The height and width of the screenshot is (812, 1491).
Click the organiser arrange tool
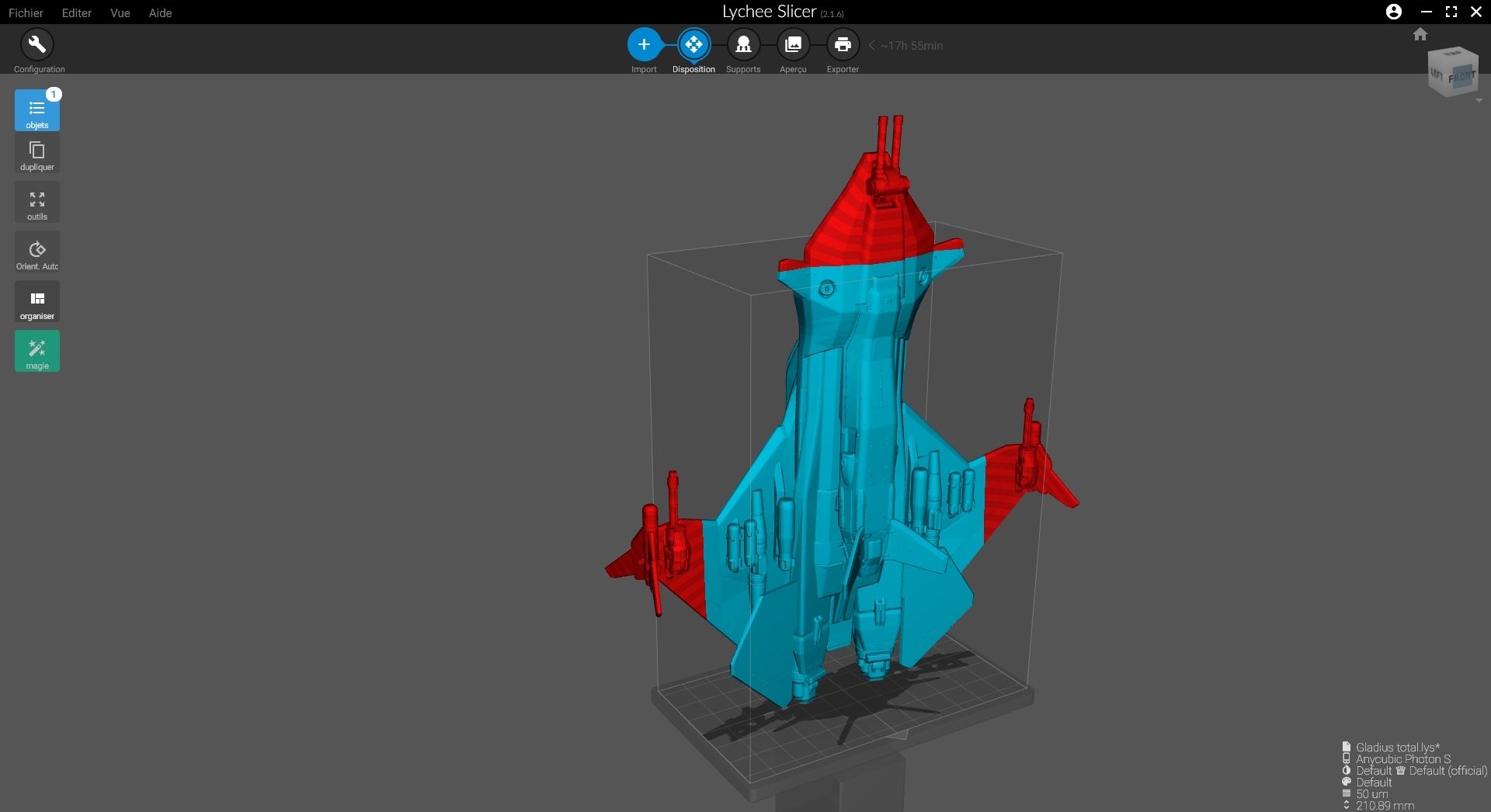click(37, 303)
